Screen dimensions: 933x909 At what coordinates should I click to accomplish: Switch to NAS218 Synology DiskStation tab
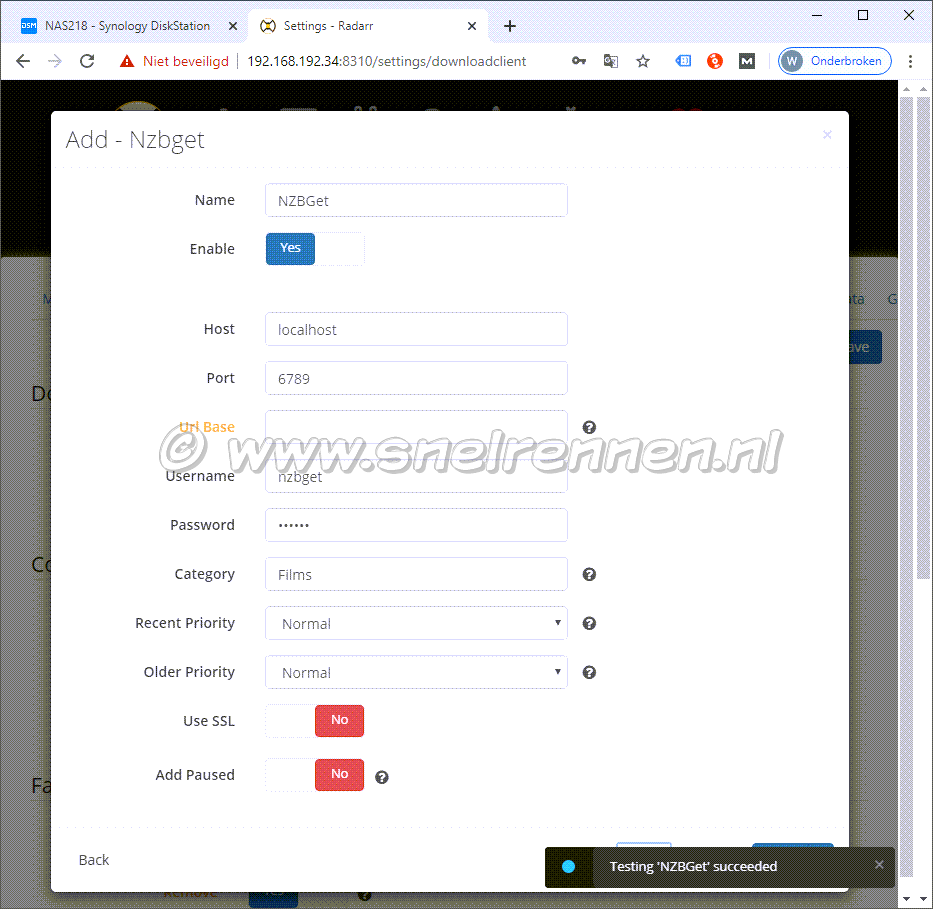point(127,26)
